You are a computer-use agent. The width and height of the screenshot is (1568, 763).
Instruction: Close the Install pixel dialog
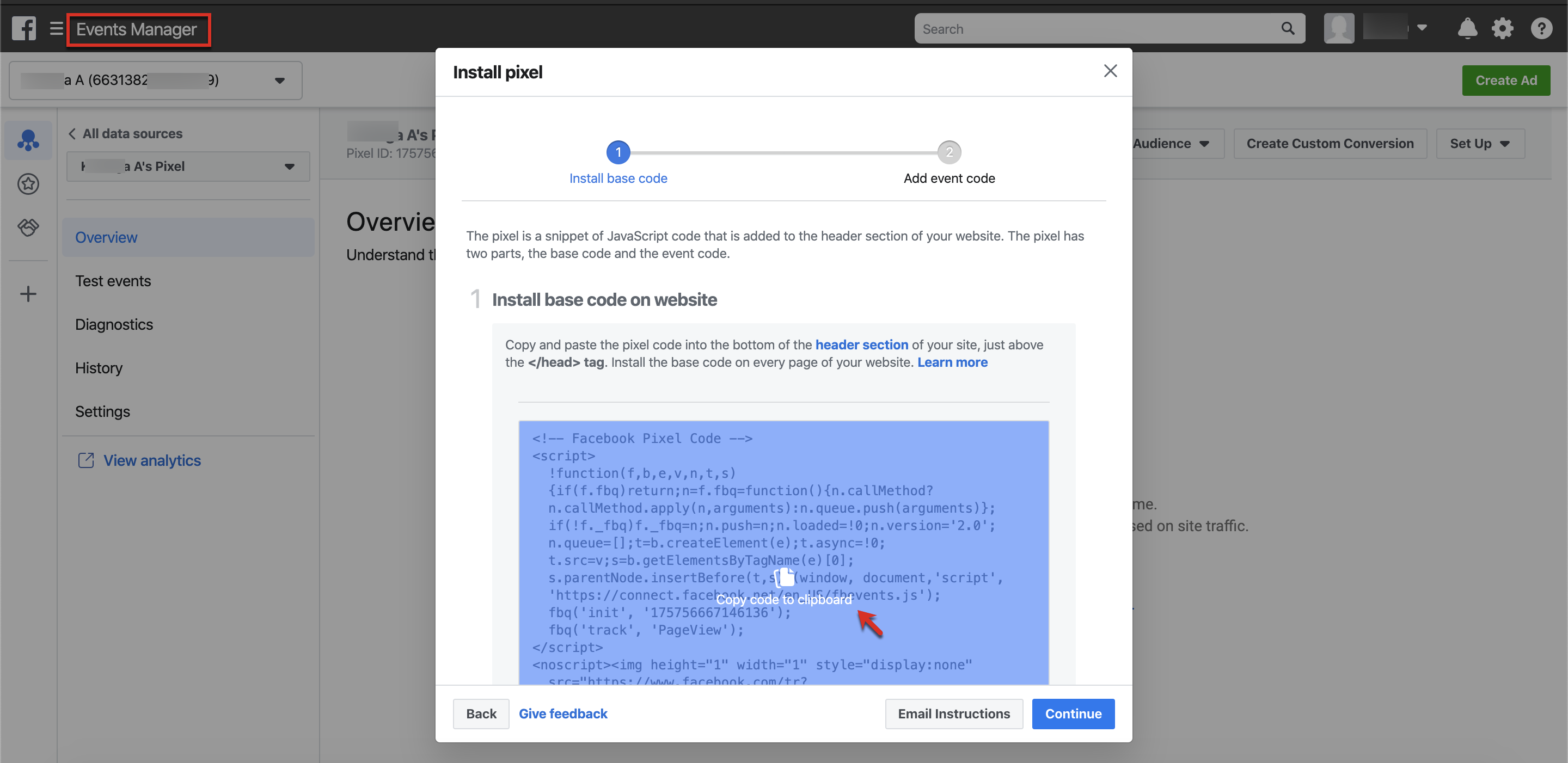1110,71
